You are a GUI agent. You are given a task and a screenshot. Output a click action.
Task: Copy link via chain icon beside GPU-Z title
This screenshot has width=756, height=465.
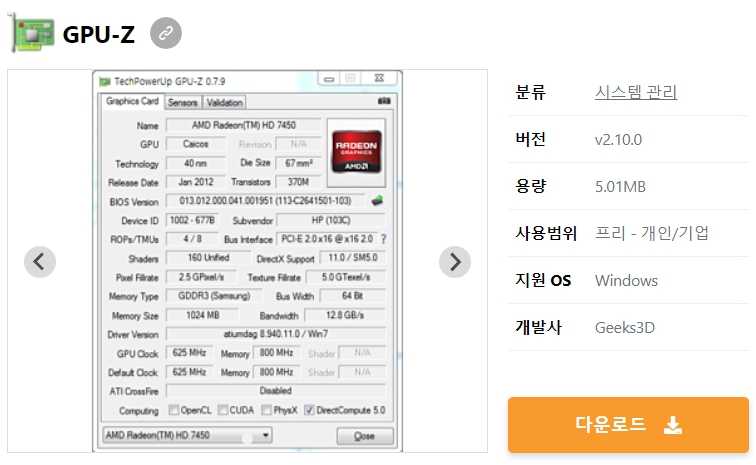pos(166,33)
